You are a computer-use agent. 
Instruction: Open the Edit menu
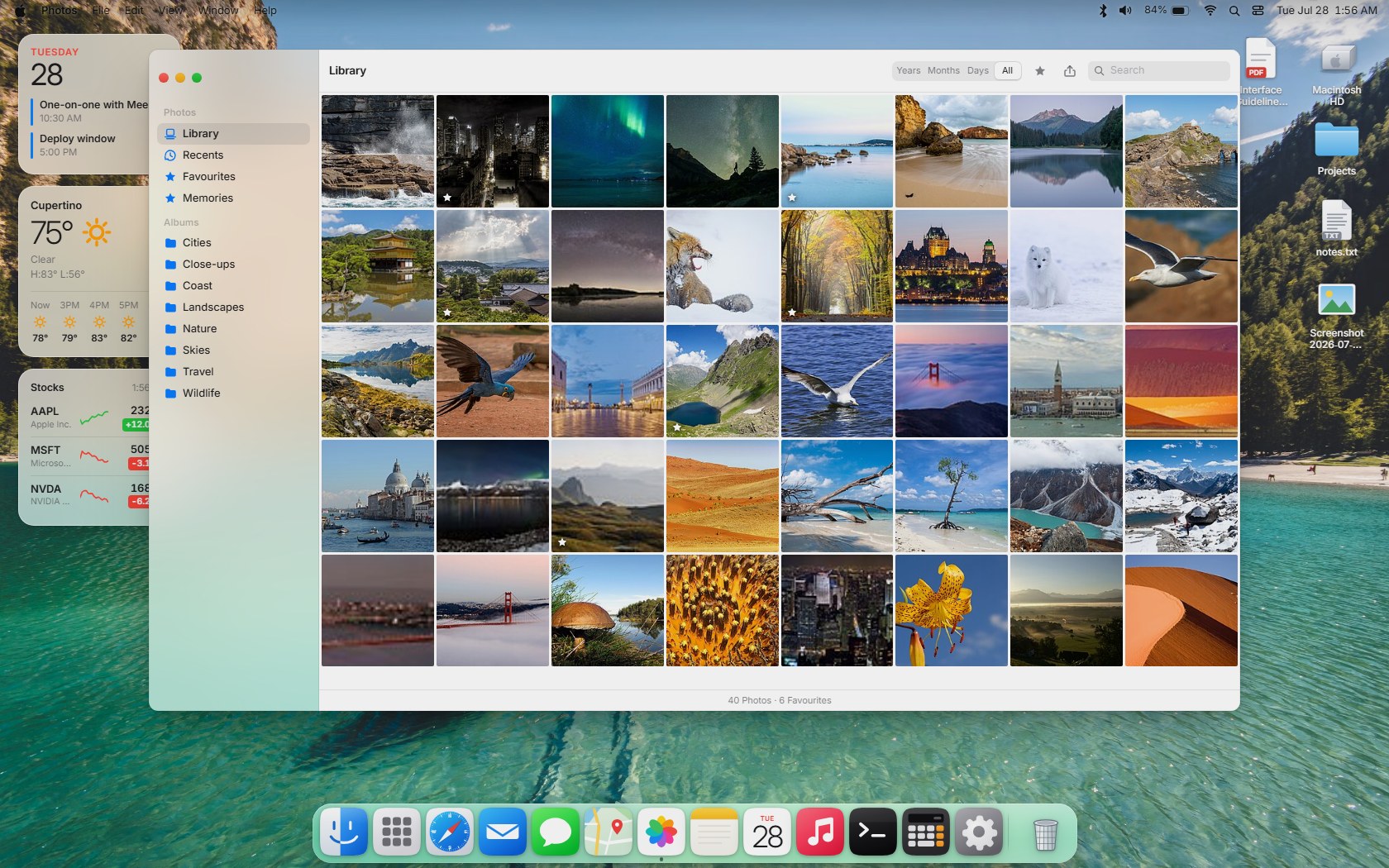pos(134,10)
